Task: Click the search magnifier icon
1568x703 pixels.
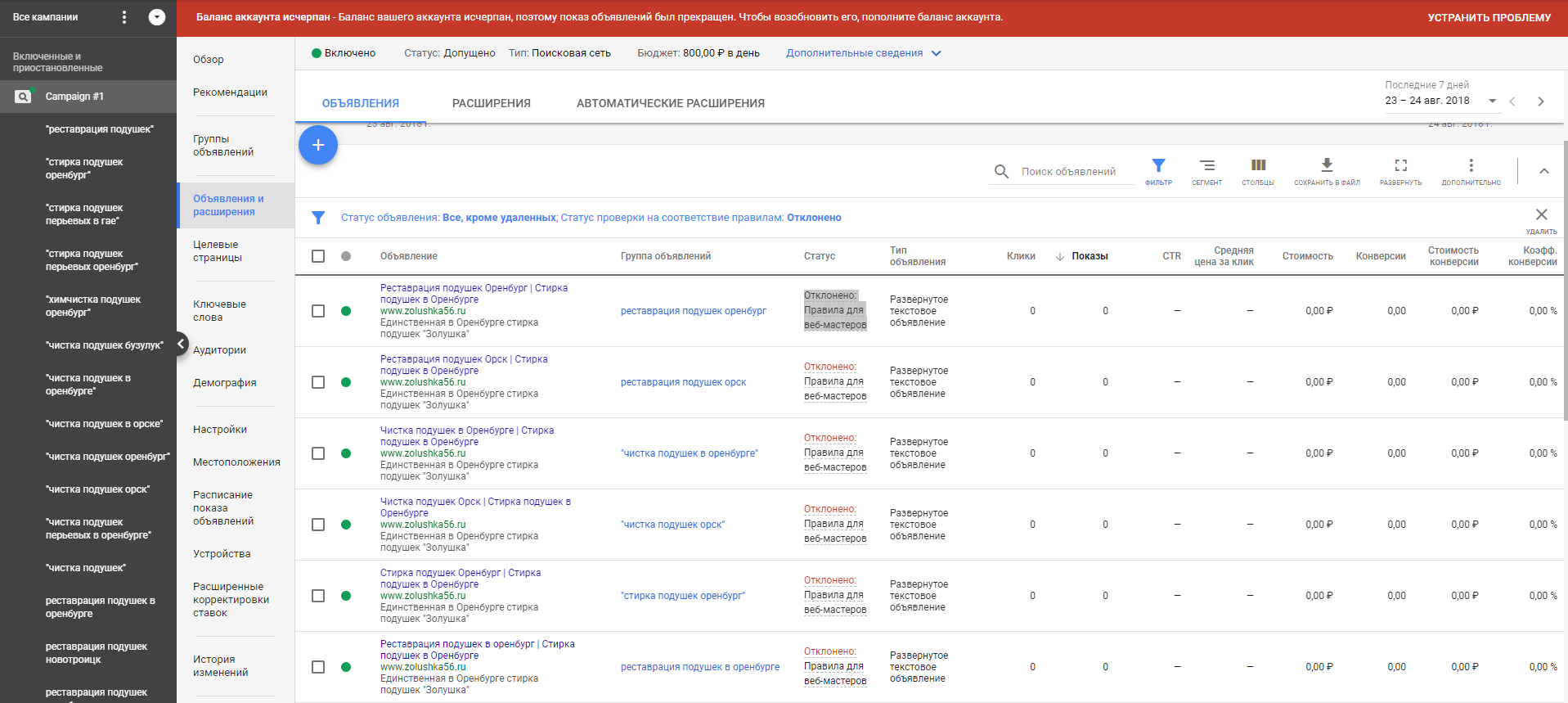Action: coord(1001,171)
